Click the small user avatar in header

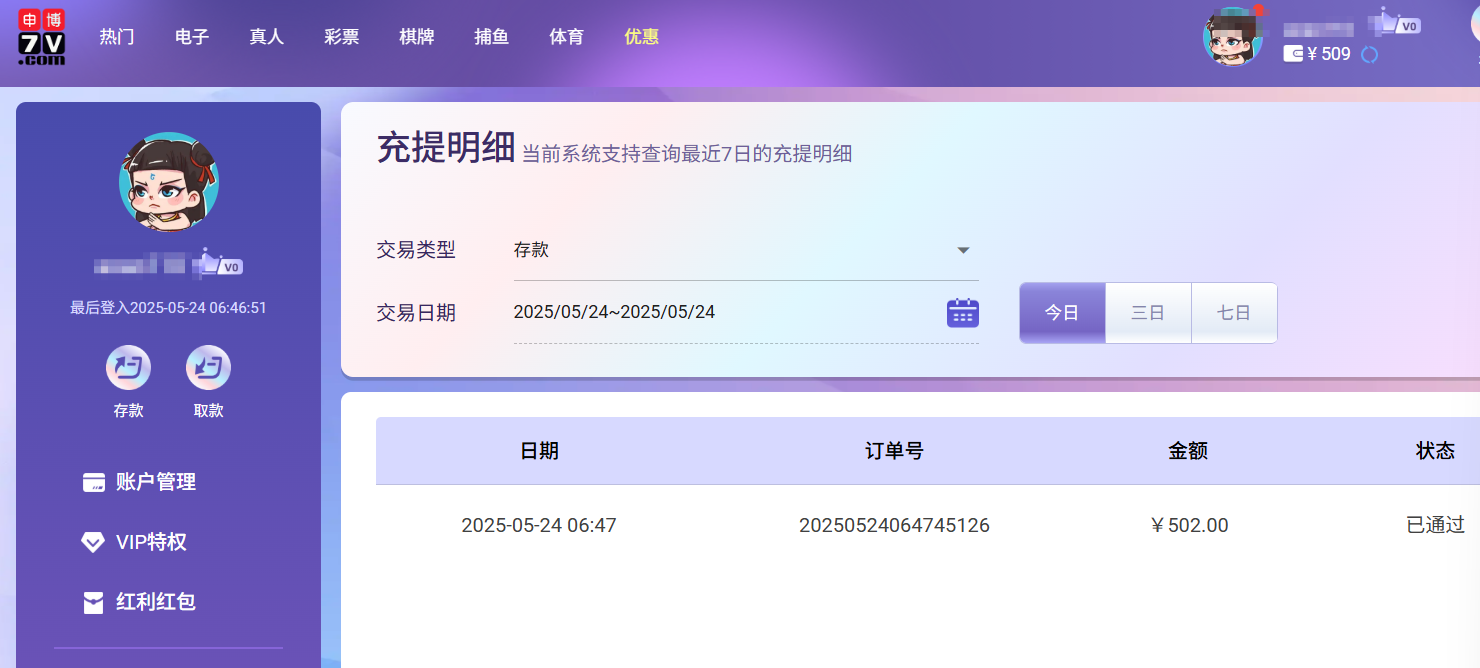tap(1232, 37)
